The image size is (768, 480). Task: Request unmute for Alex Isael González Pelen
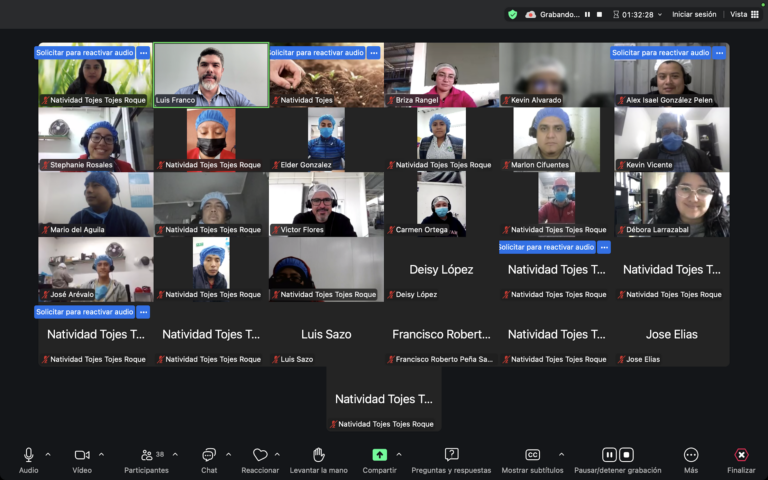click(x=660, y=53)
